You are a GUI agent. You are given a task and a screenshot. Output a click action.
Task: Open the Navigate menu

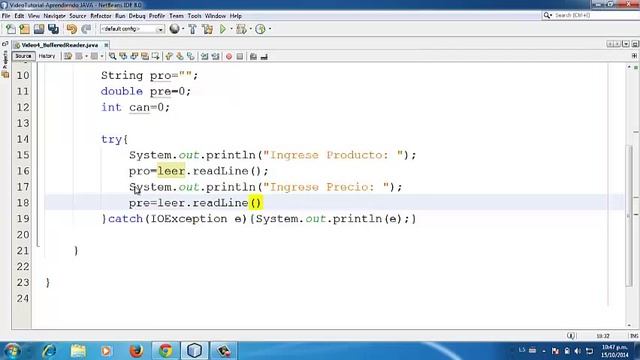tap(54, 16)
